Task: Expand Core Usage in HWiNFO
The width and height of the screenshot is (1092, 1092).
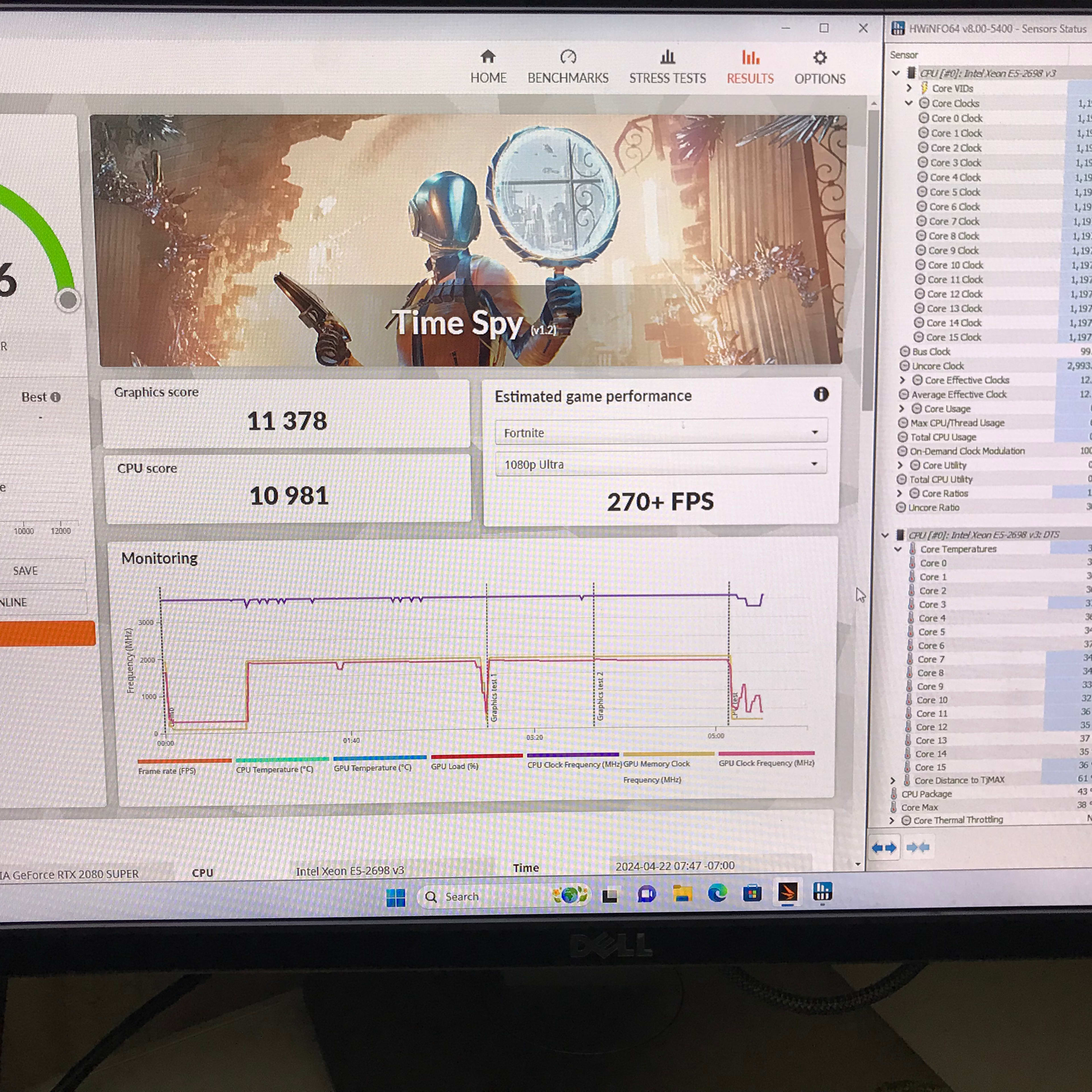Action: [x=901, y=408]
